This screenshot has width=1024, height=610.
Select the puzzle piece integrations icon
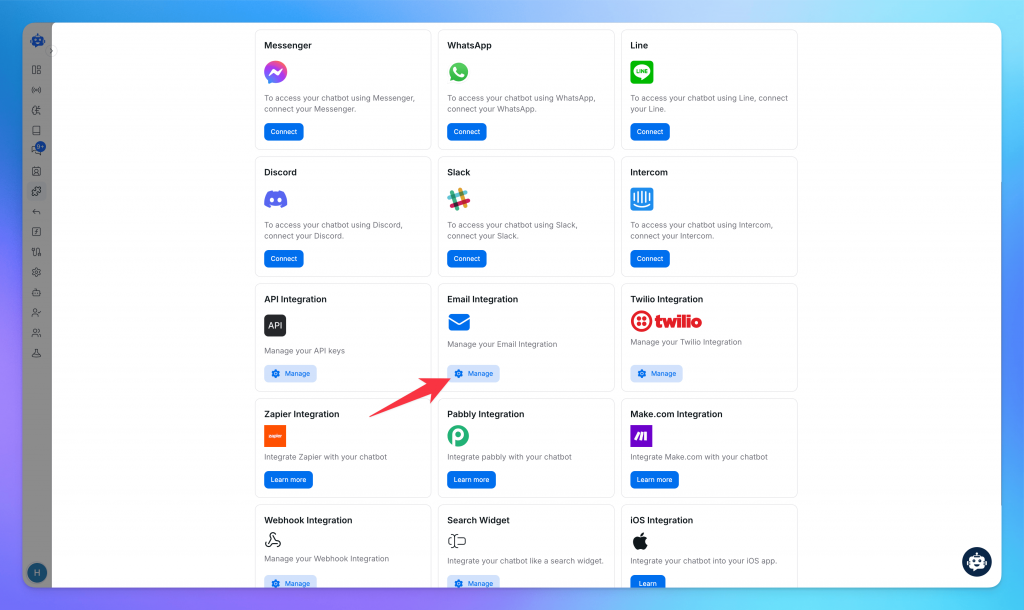coord(37,191)
